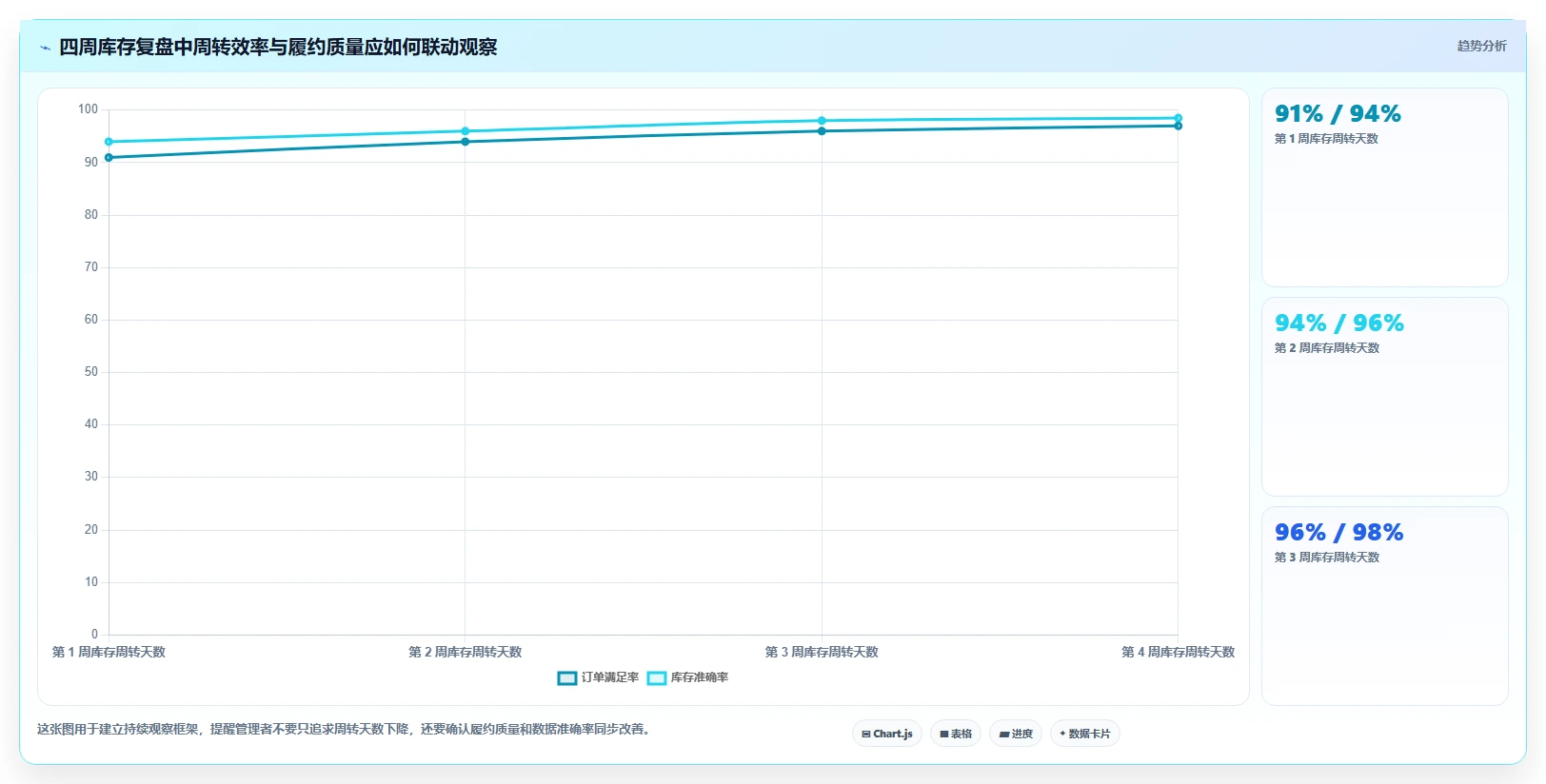The height and width of the screenshot is (784, 1546).
Task: Click the chart title 四周库存复盘 heading
Action: point(278,48)
